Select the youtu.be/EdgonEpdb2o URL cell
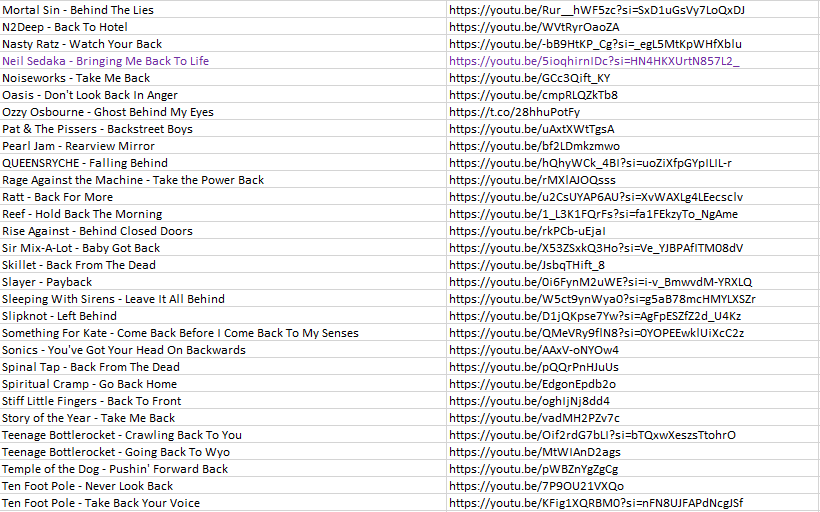 coord(633,383)
